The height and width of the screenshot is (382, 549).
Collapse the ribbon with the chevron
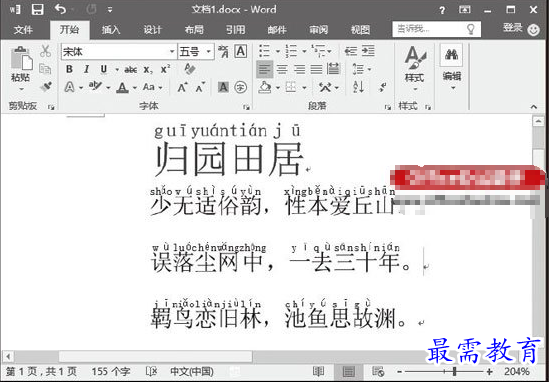[x=534, y=107]
